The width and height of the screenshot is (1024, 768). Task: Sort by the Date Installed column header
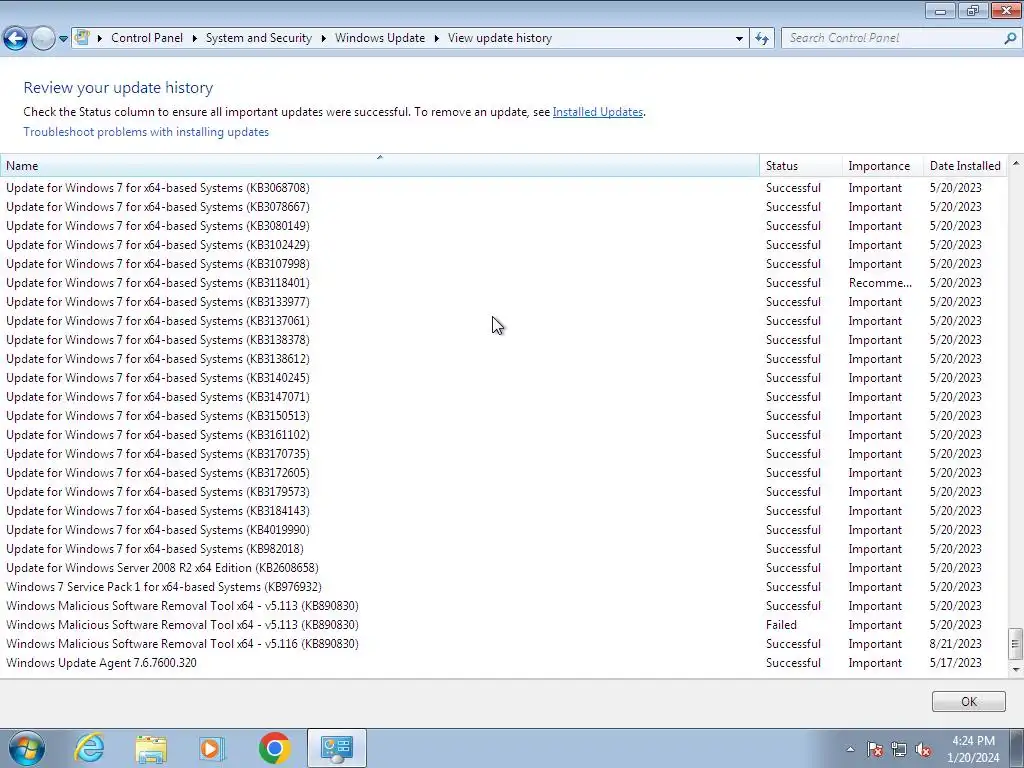pyautogui.click(x=965, y=165)
